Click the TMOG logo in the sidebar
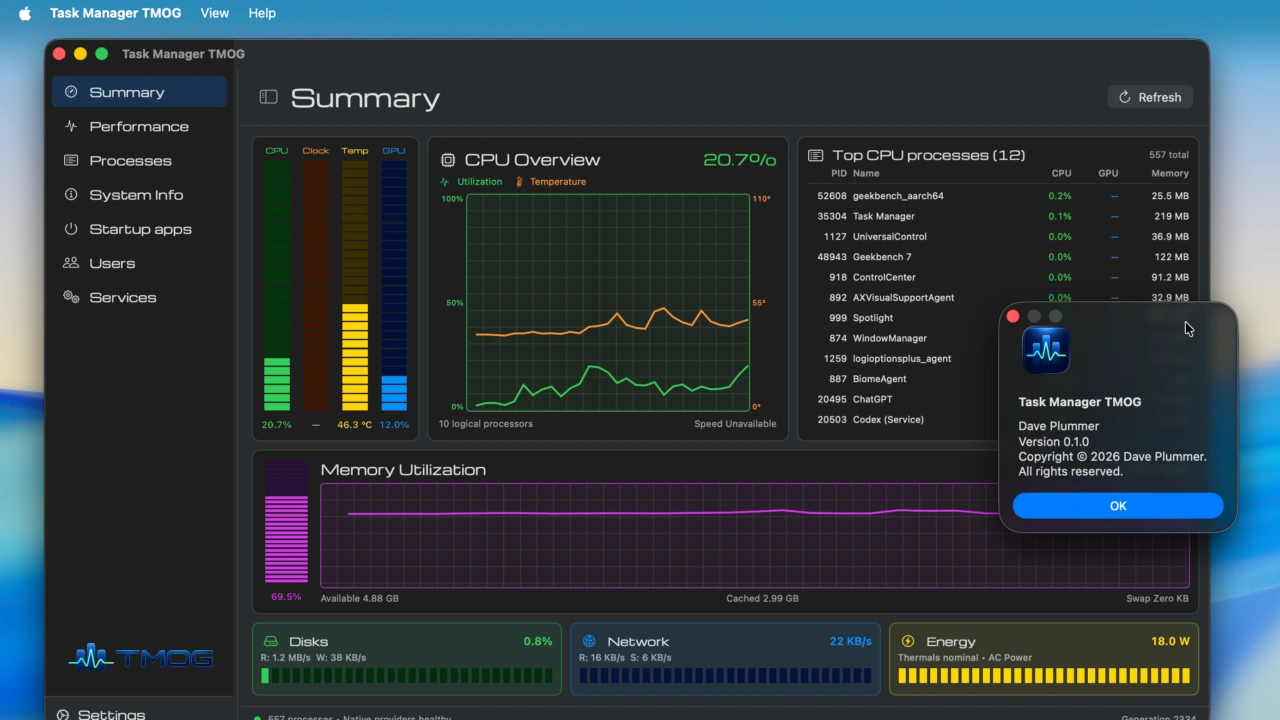The image size is (1280, 720). tap(140, 657)
